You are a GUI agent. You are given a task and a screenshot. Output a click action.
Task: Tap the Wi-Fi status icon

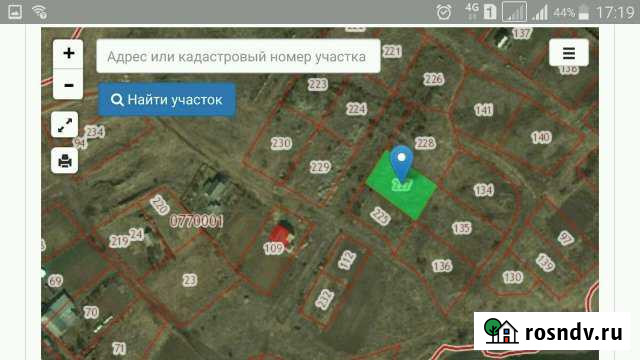coord(40,12)
